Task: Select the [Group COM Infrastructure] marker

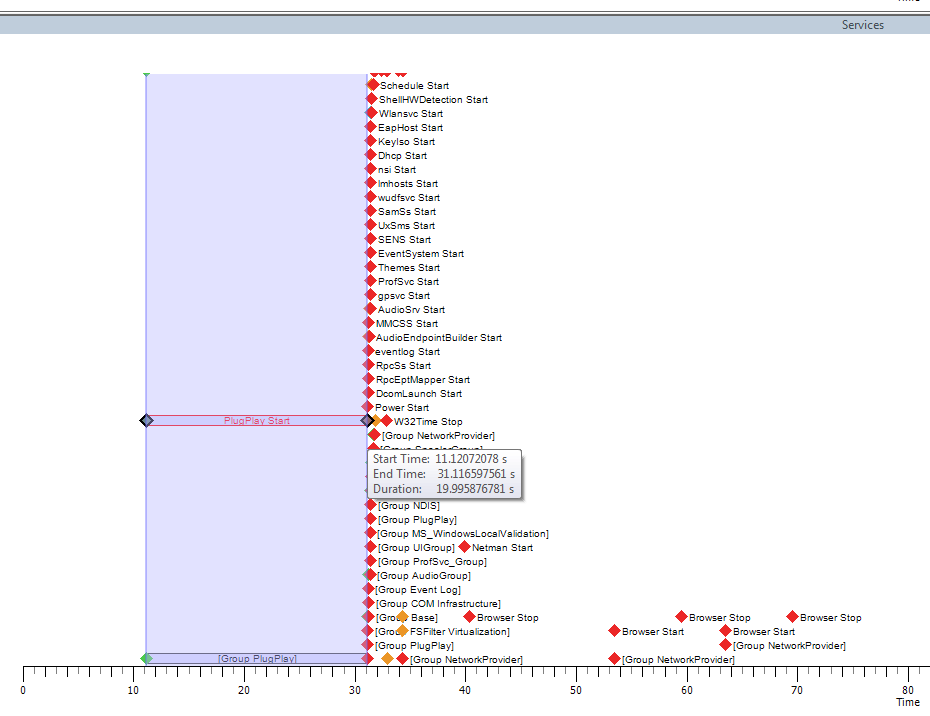Action: (x=369, y=603)
